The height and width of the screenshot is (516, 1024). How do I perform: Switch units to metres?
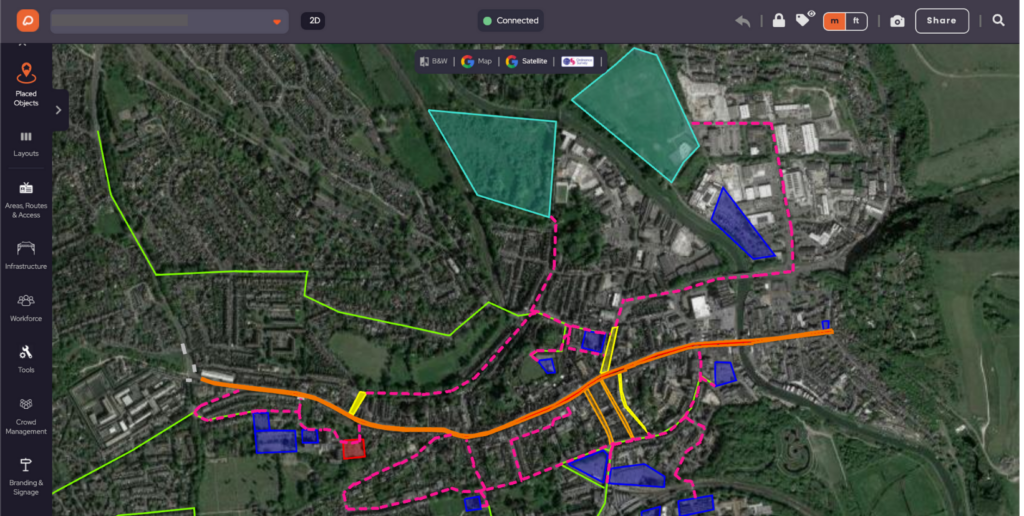tap(835, 21)
